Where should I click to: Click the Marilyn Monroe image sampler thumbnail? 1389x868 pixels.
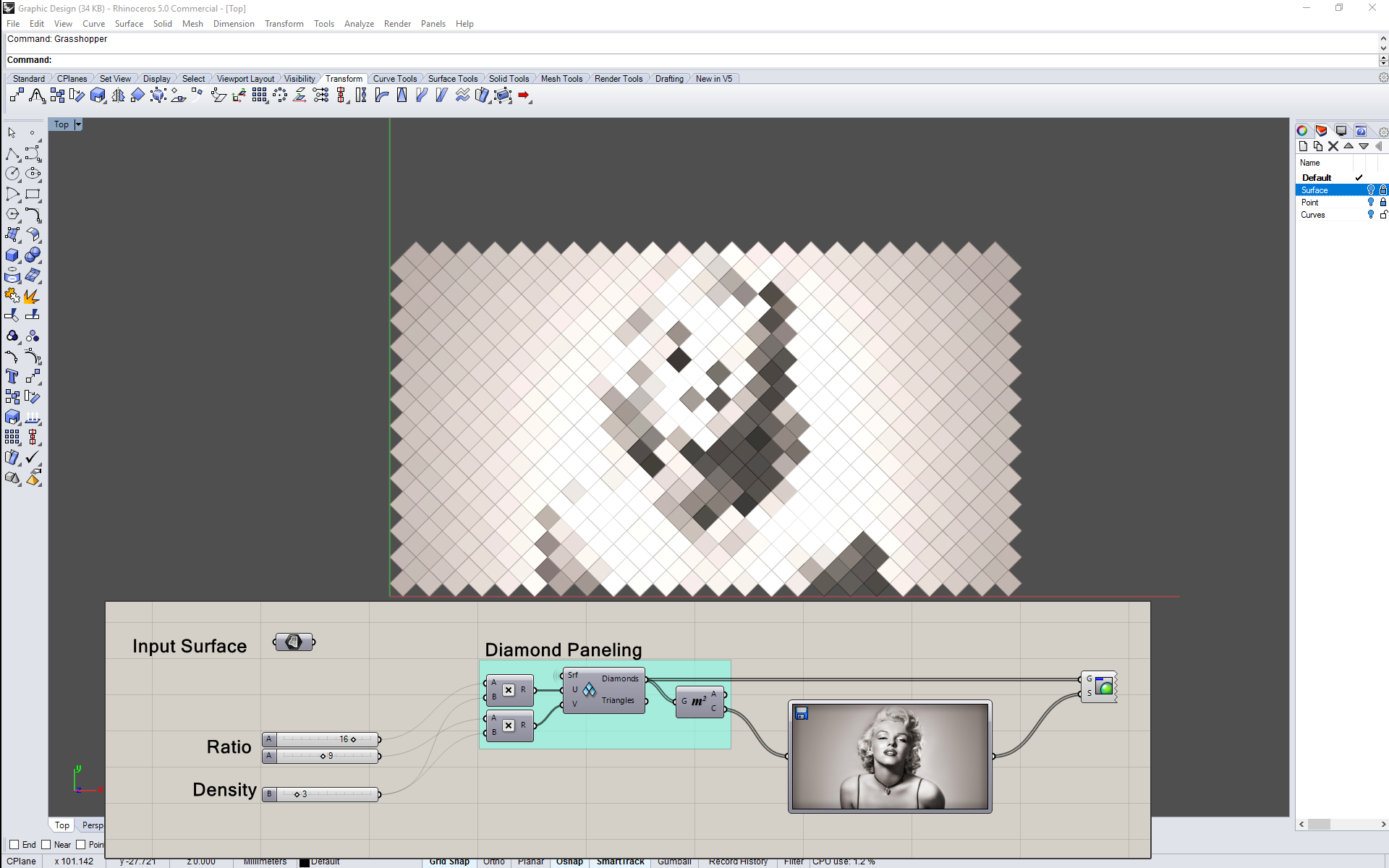(x=890, y=757)
